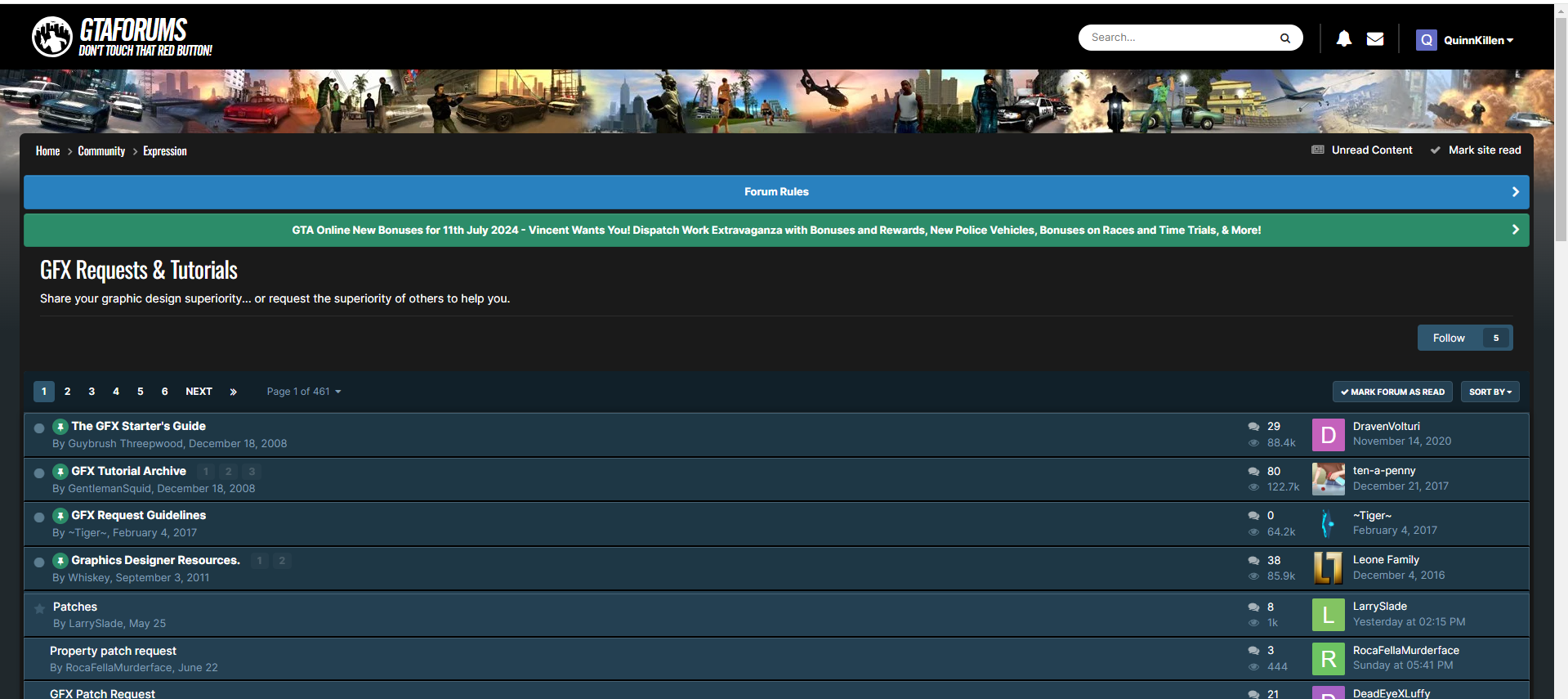Click pinned icon on Graphics Designer Resources
Screen dimensions: 1568x699
60,560
